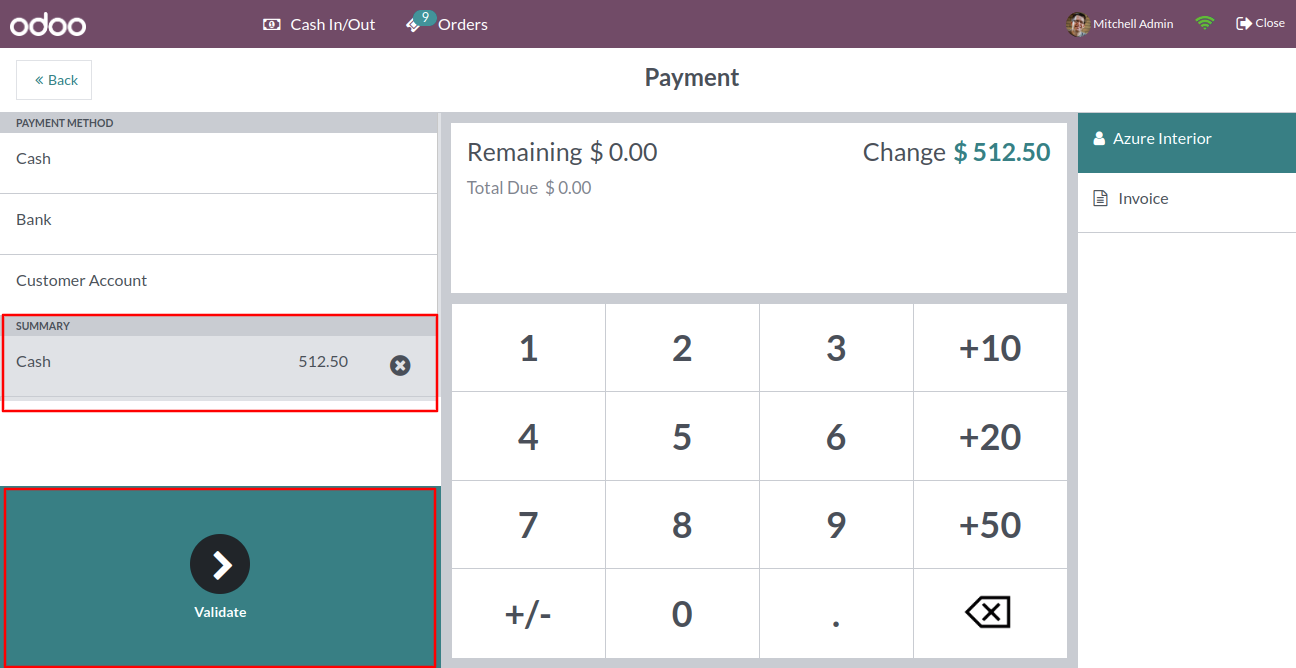The height and width of the screenshot is (668, 1296).
Task: Tap the +/- sign key
Action: click(528, 614)
